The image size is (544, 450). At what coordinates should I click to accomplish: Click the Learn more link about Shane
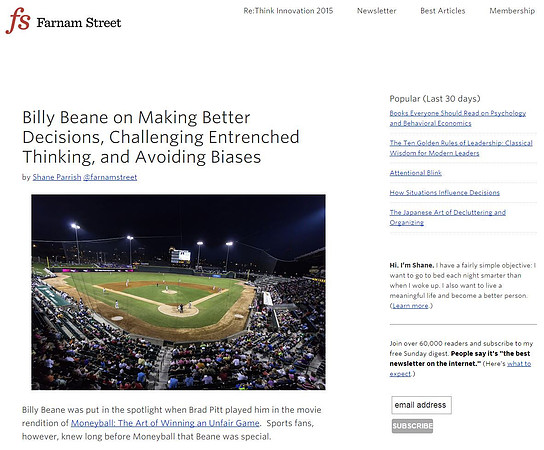point(410,306)
